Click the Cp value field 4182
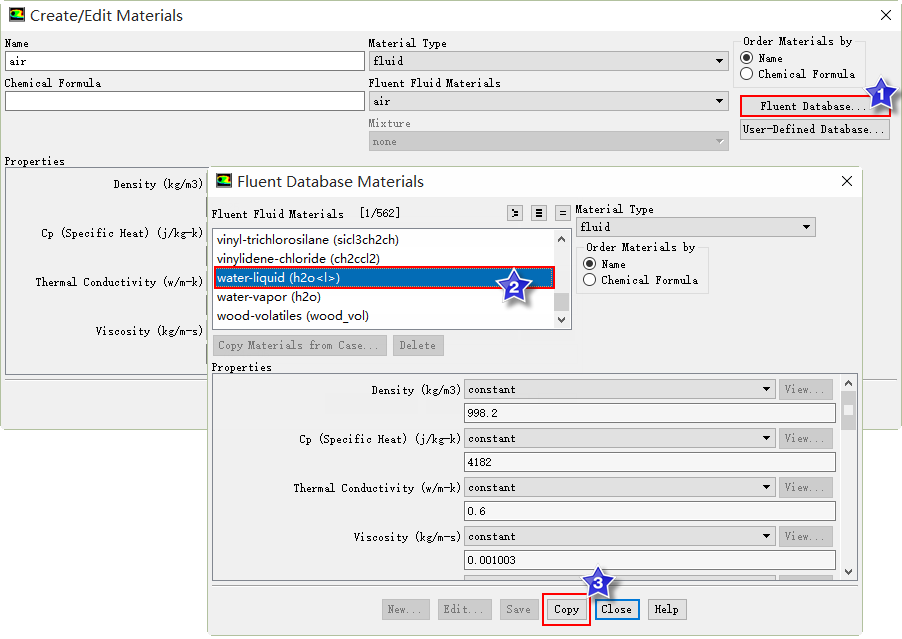This screenshot has height=639, width=902. 649,462
